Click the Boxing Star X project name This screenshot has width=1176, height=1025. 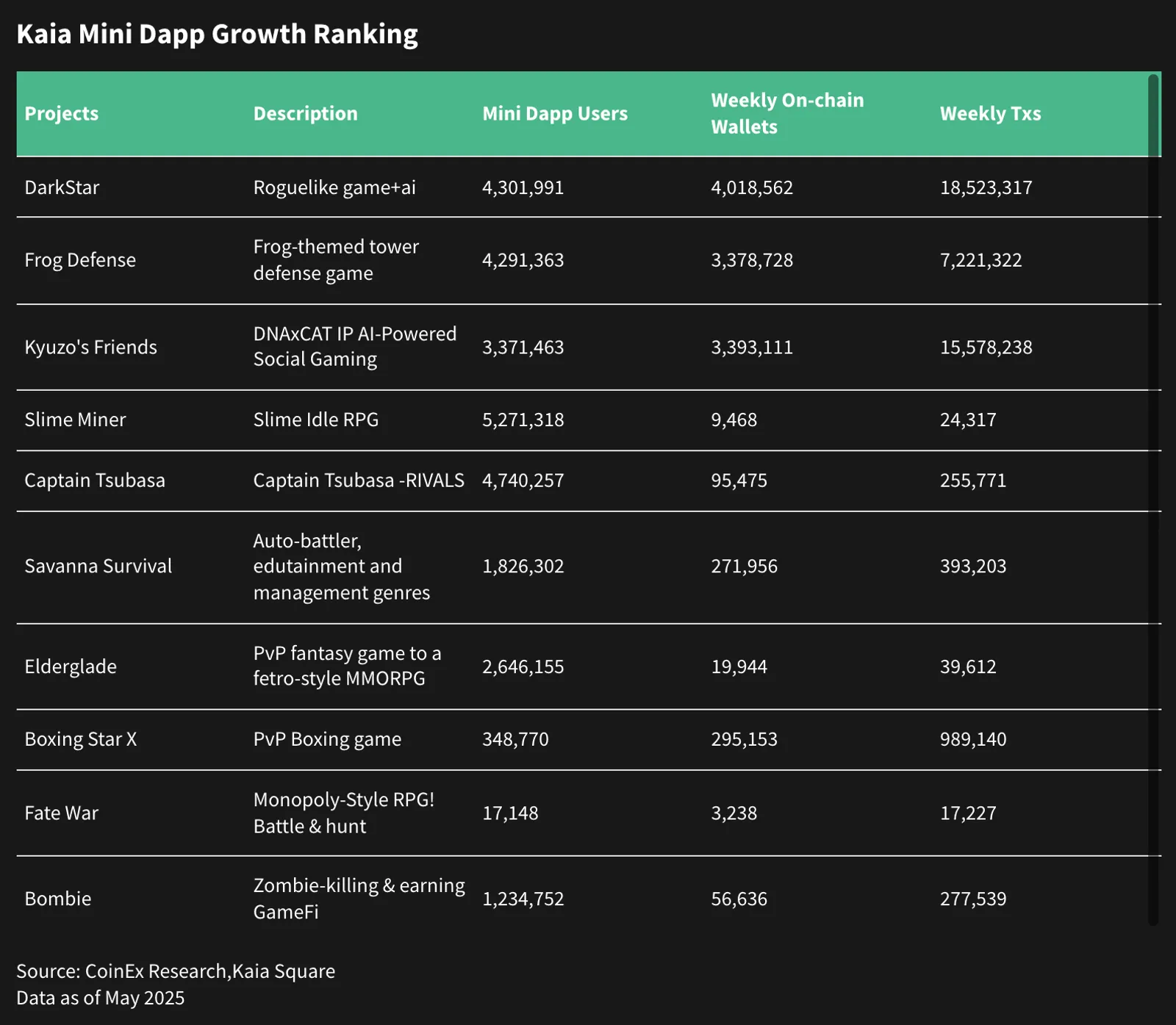click(81, 739)
